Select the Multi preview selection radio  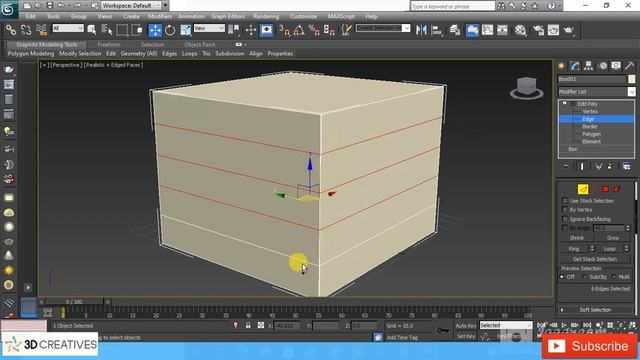point(614,277)
